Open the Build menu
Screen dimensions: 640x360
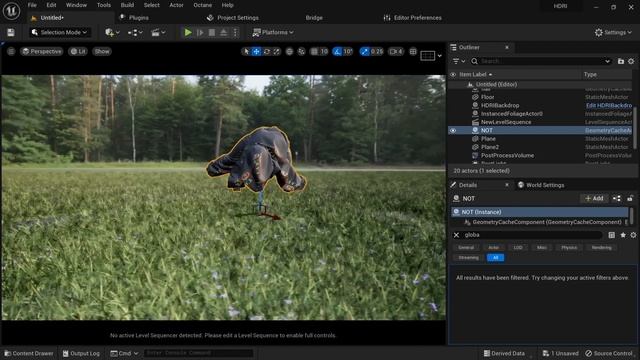(x=127, y=5)
